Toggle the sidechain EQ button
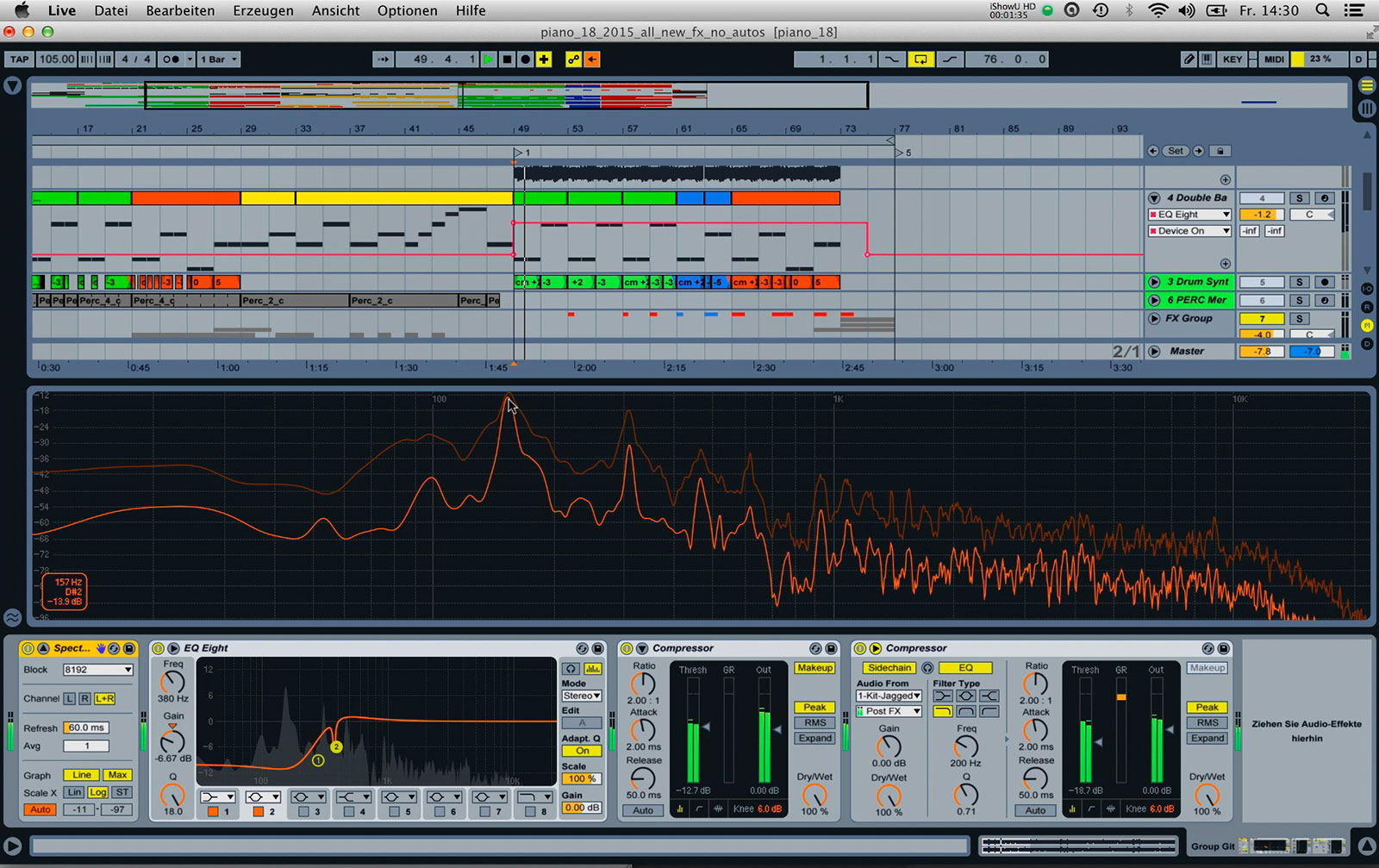The height and width of the screenshot is (868, 1379). pyautogui.click(x=965, y=668)
